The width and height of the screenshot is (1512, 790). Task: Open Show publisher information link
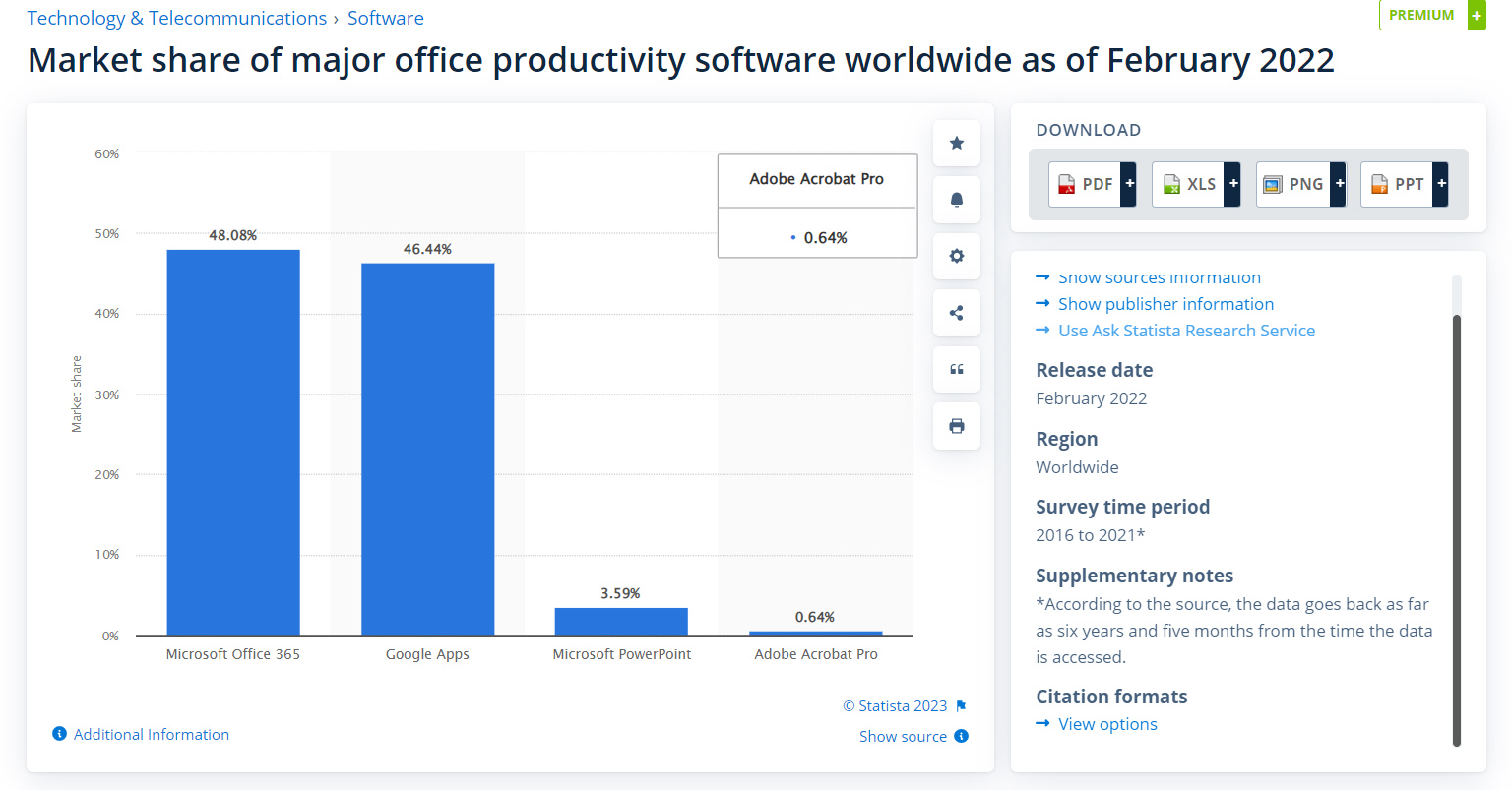tap(1165, 304)
